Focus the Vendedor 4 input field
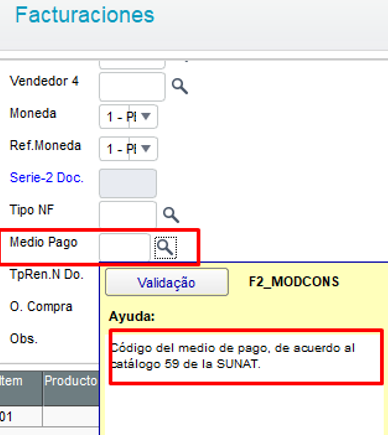Viewport: 388px width, 435px height. pyautogui.click(x=132, y=87)
